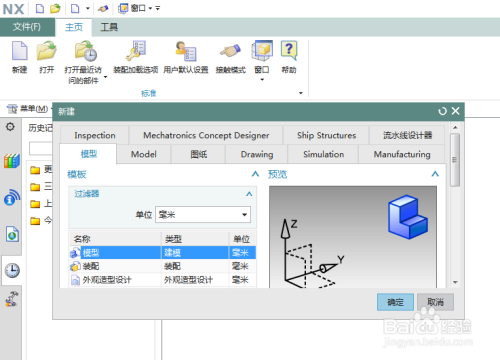500x360 pixels.
Task: Collapse the 过滤器 filter group
Action: pyautogui.click(x=249, y=194)
